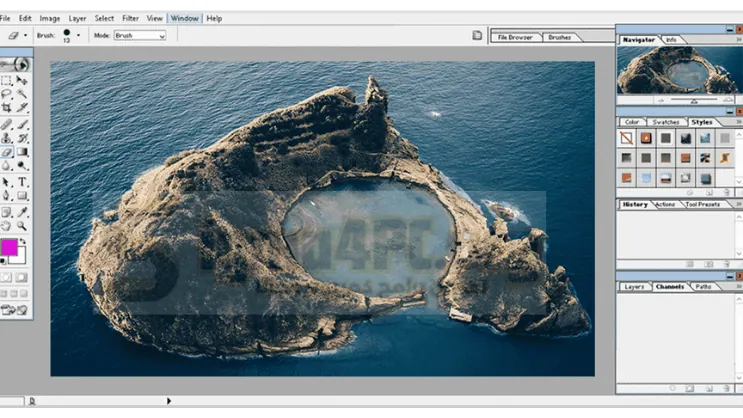Screen dimensions: 743x418
Task: Click the trash icon in Channels panel
Action: pos(726,389)
